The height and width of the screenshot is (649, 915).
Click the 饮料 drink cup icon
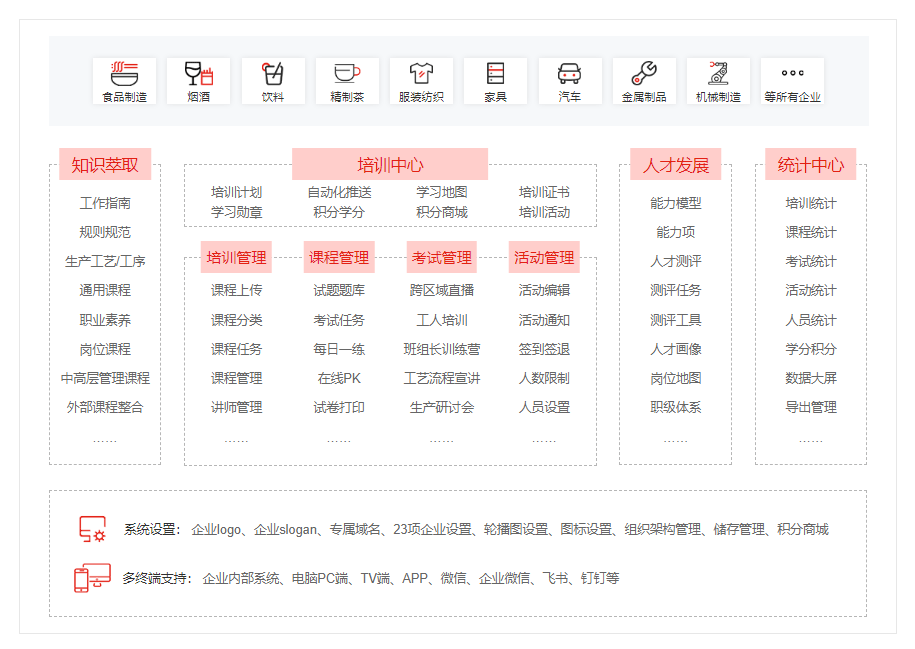273,74
